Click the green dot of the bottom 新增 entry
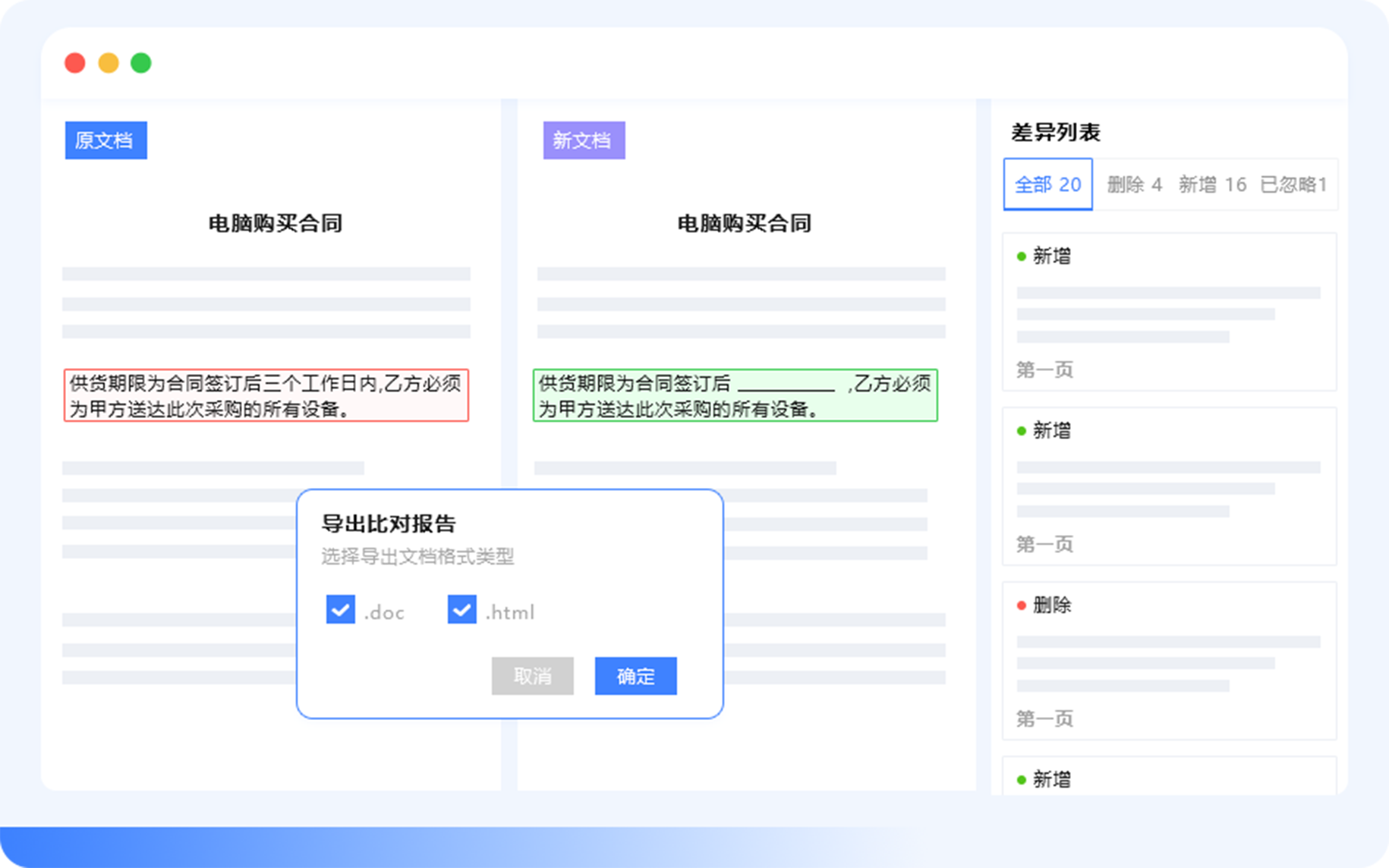Viewport: 1389px width, 868px height. [x=1021, y=778]
